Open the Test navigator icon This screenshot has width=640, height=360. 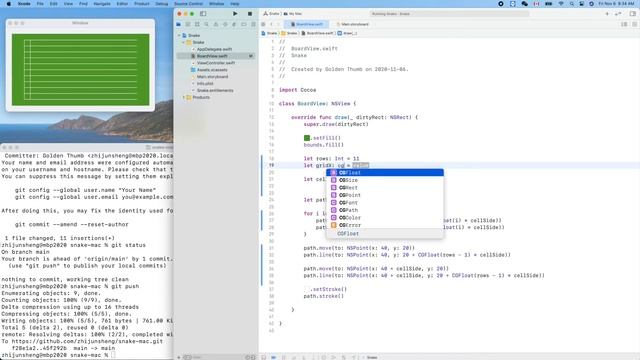[225, 24]
